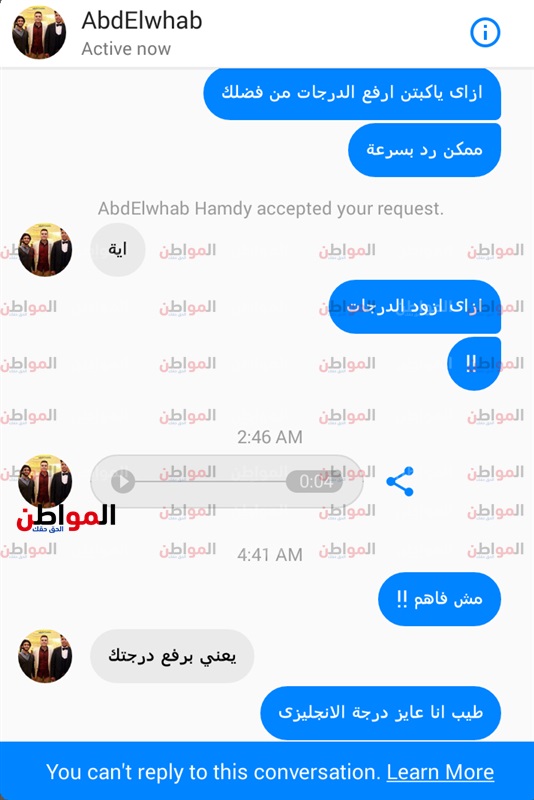Select the "ازاى ازود الدرجات" message bubble

(415, 307)
